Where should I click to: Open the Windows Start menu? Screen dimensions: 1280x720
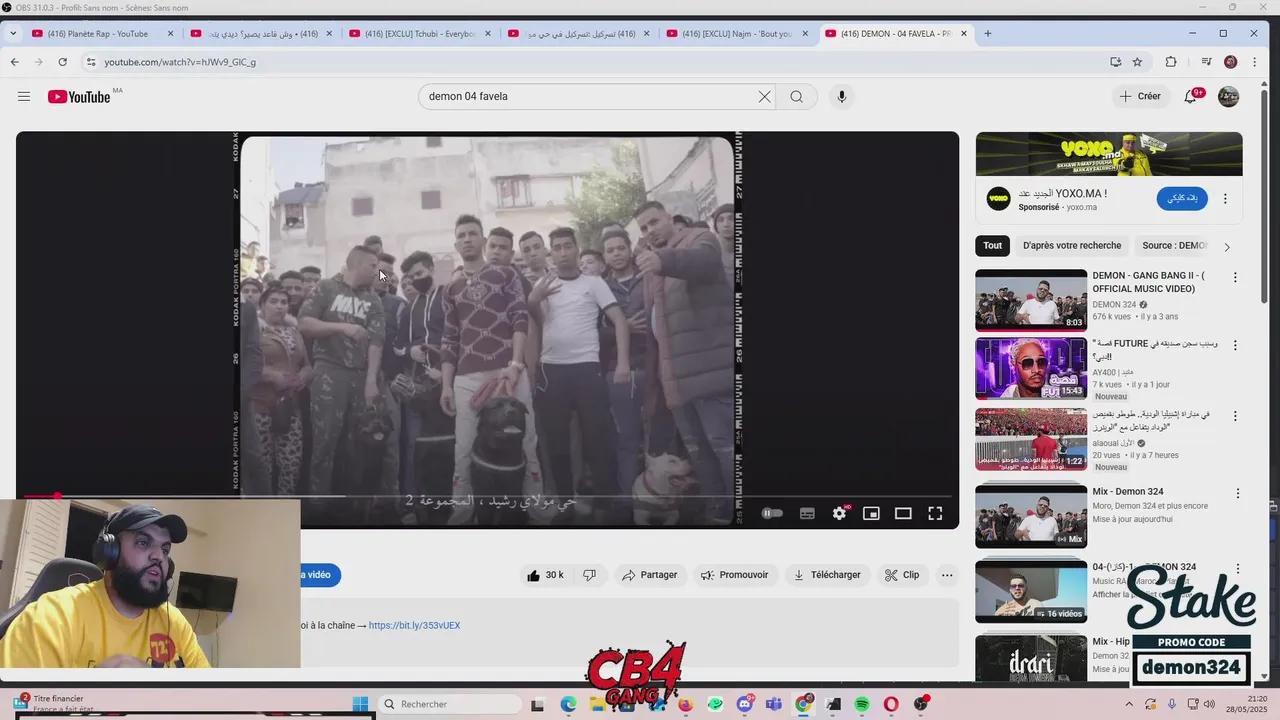(360, 704)
